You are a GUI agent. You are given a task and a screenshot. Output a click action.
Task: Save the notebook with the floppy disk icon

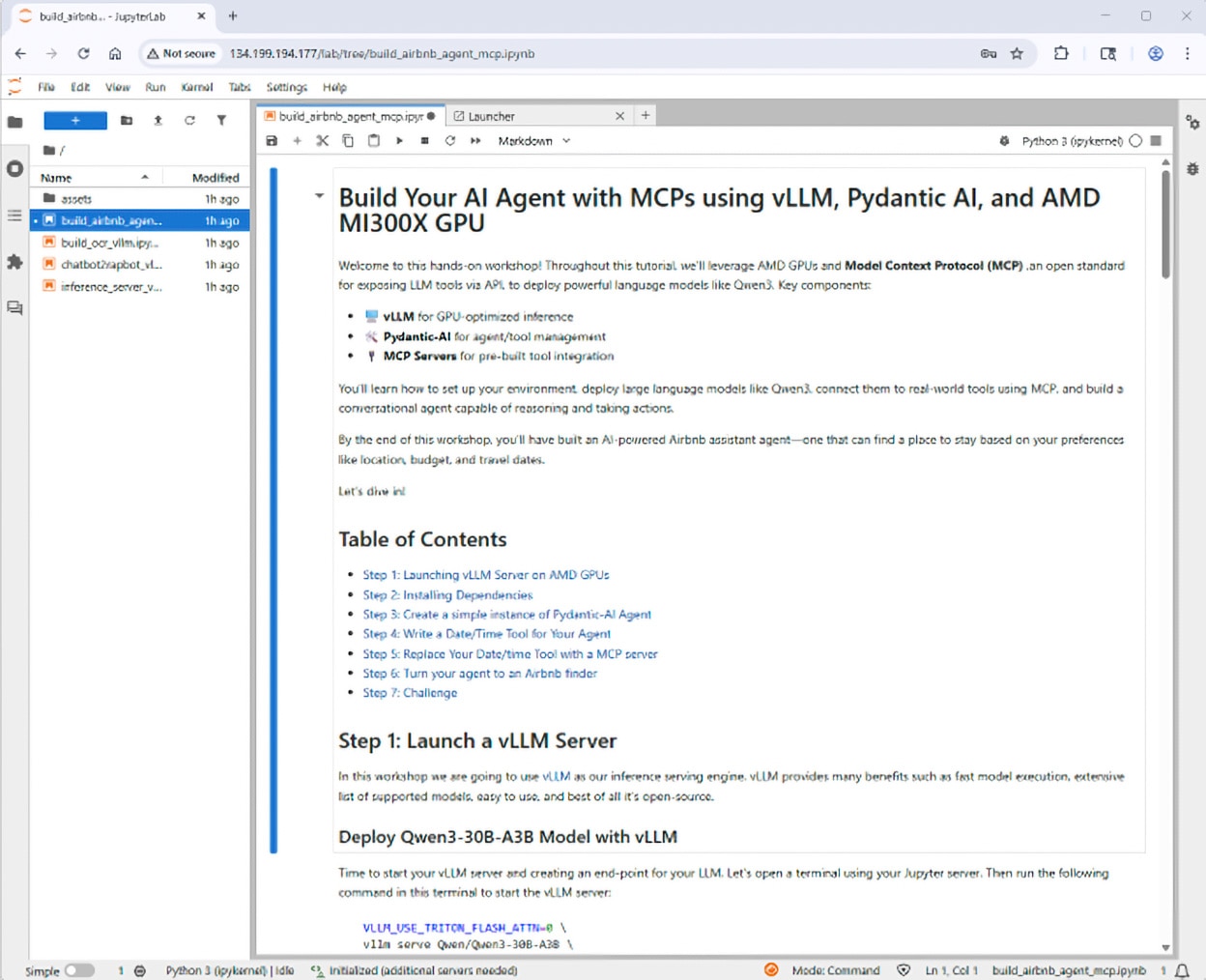click(x=272, y=141)
